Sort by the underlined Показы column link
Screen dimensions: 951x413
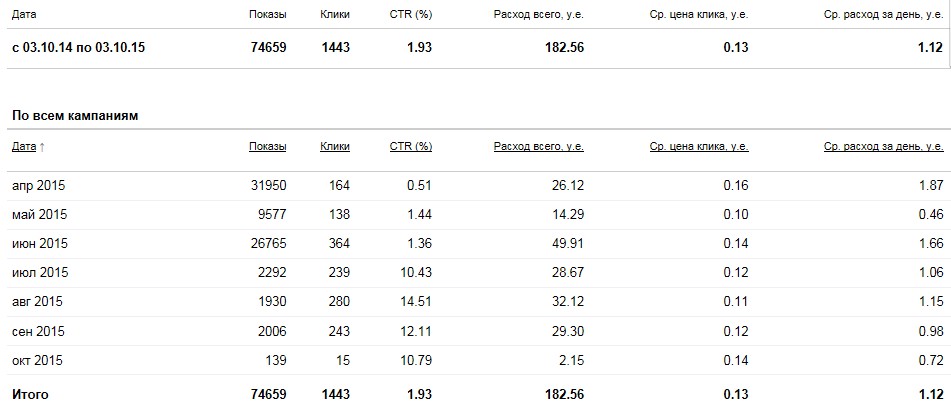coord(267,146)
